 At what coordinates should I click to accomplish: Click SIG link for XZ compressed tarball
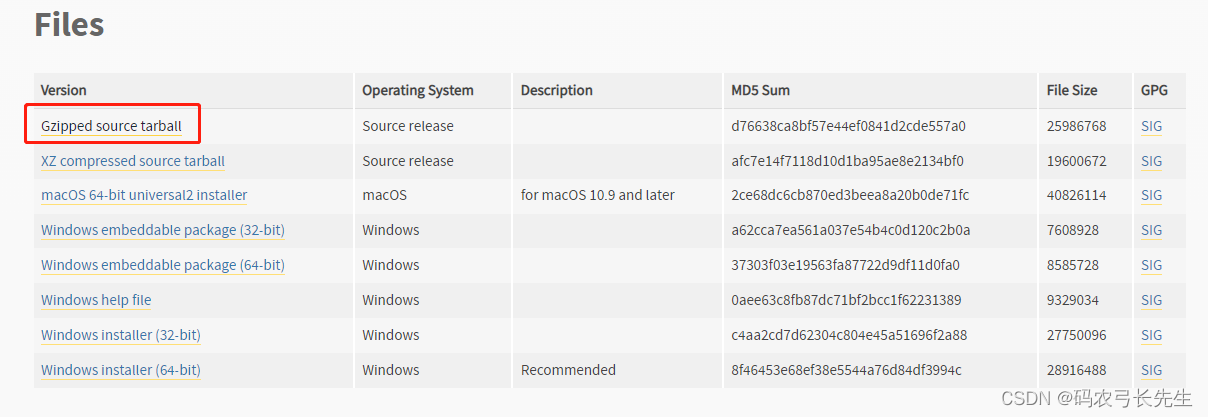[x=1151, y=161]
